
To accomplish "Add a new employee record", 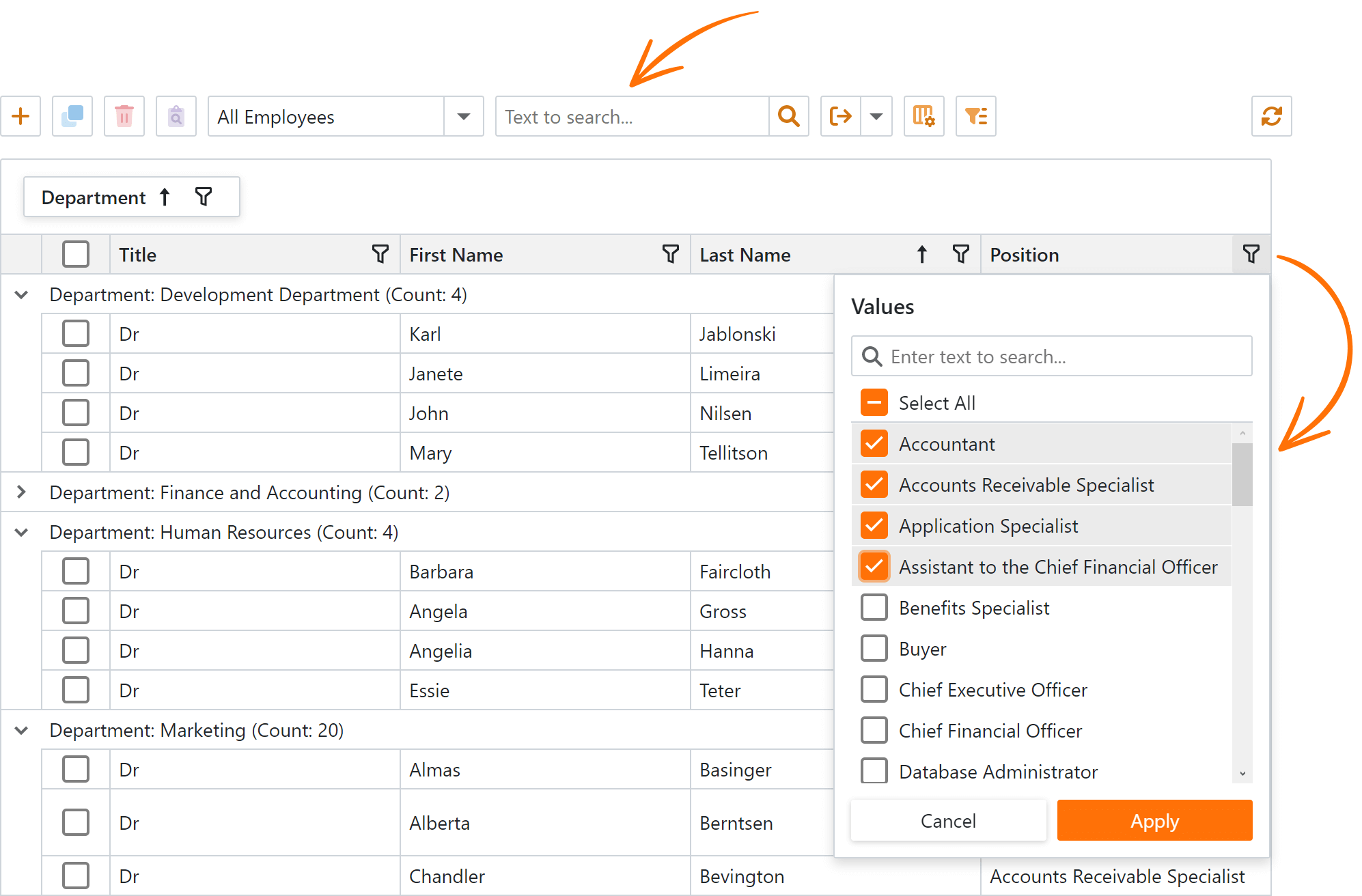I will point(20,116).
